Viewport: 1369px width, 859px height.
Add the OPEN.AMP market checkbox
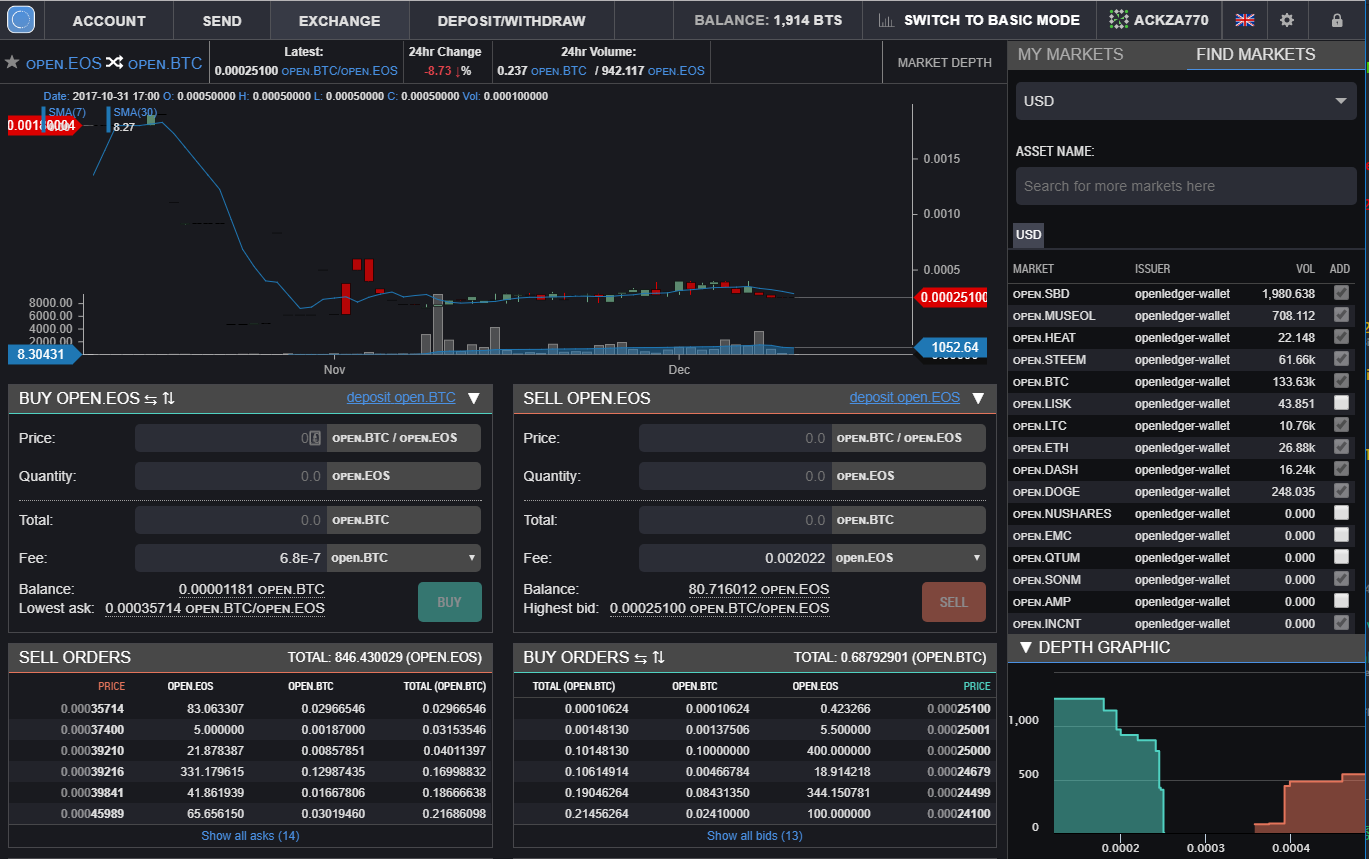point(1340,601)
